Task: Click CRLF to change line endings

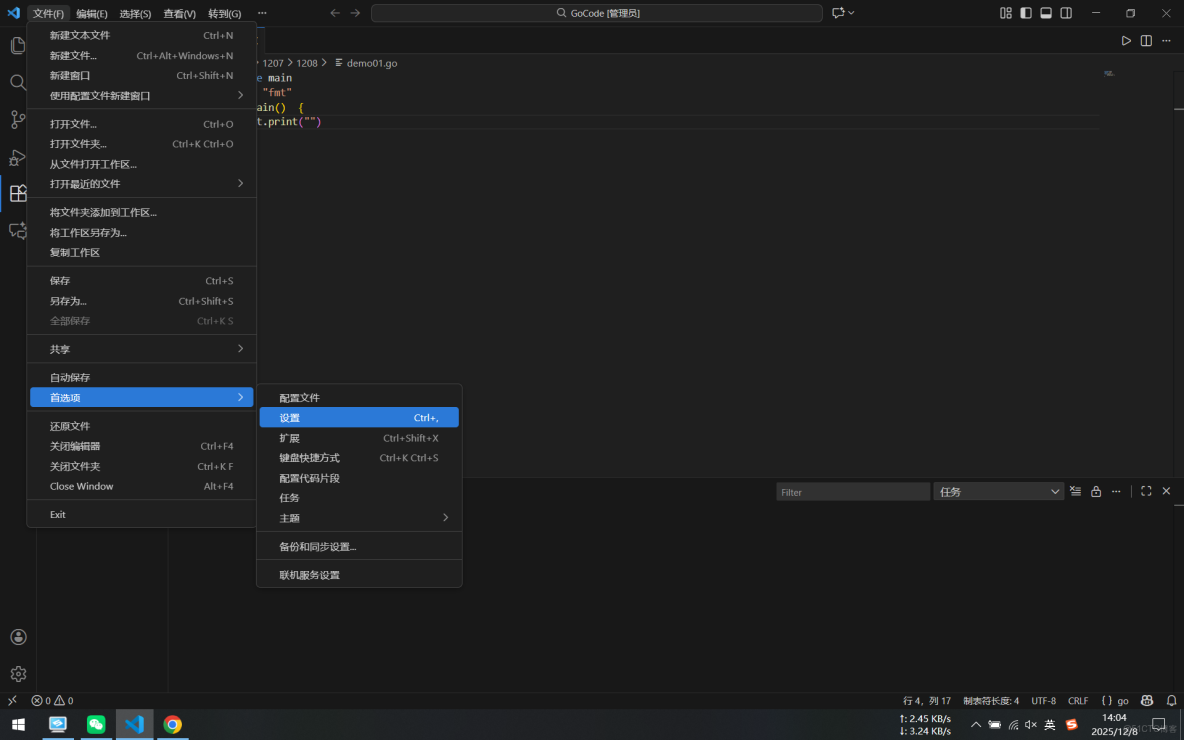Action: coord(1078,700)
